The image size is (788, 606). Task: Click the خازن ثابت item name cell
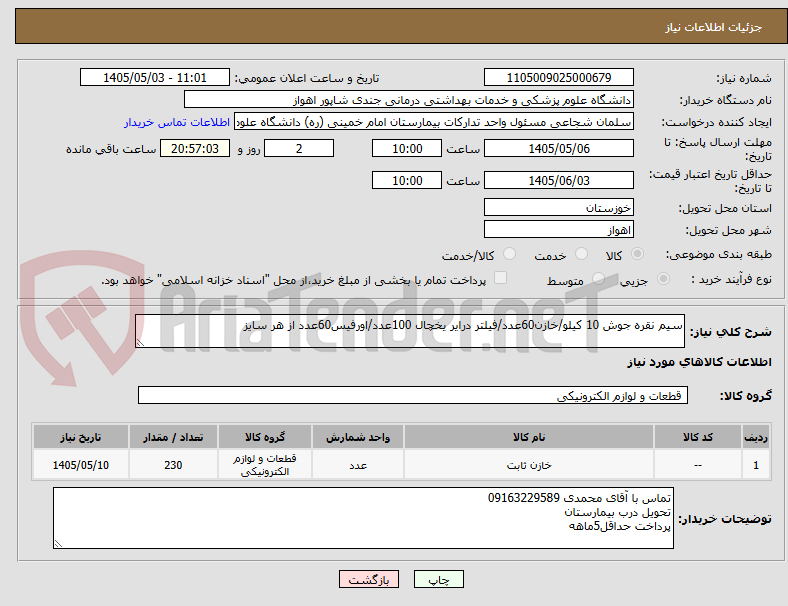(x=529, y=465)
